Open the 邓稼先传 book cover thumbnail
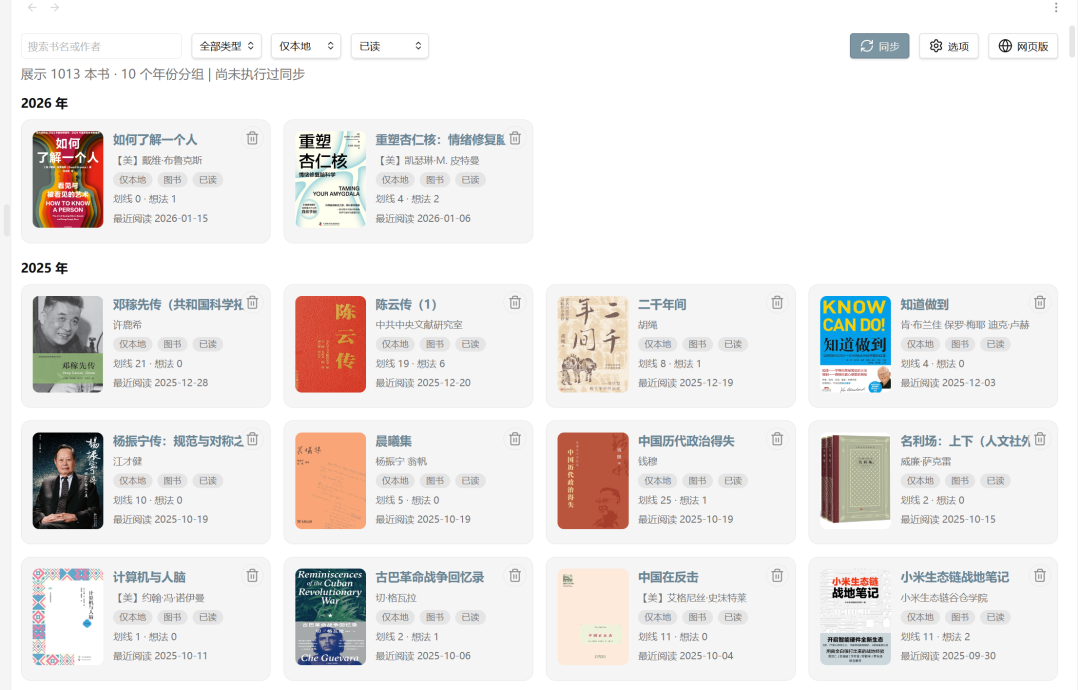Screen dimensions: 1080x690 68,344
